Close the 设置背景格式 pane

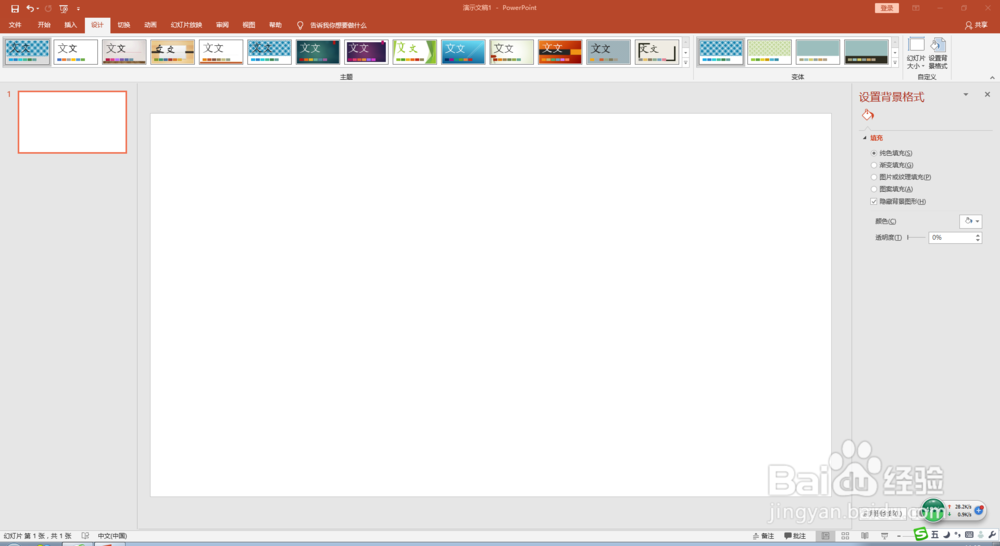[x=987, y=94]
